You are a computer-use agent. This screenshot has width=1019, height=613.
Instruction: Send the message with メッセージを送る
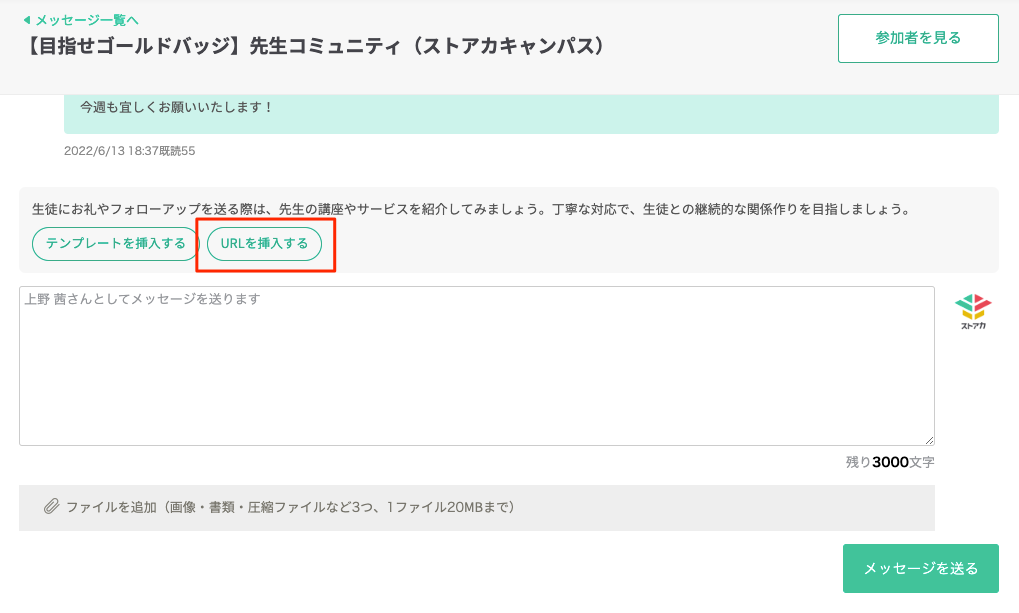[x=923, y=568]
